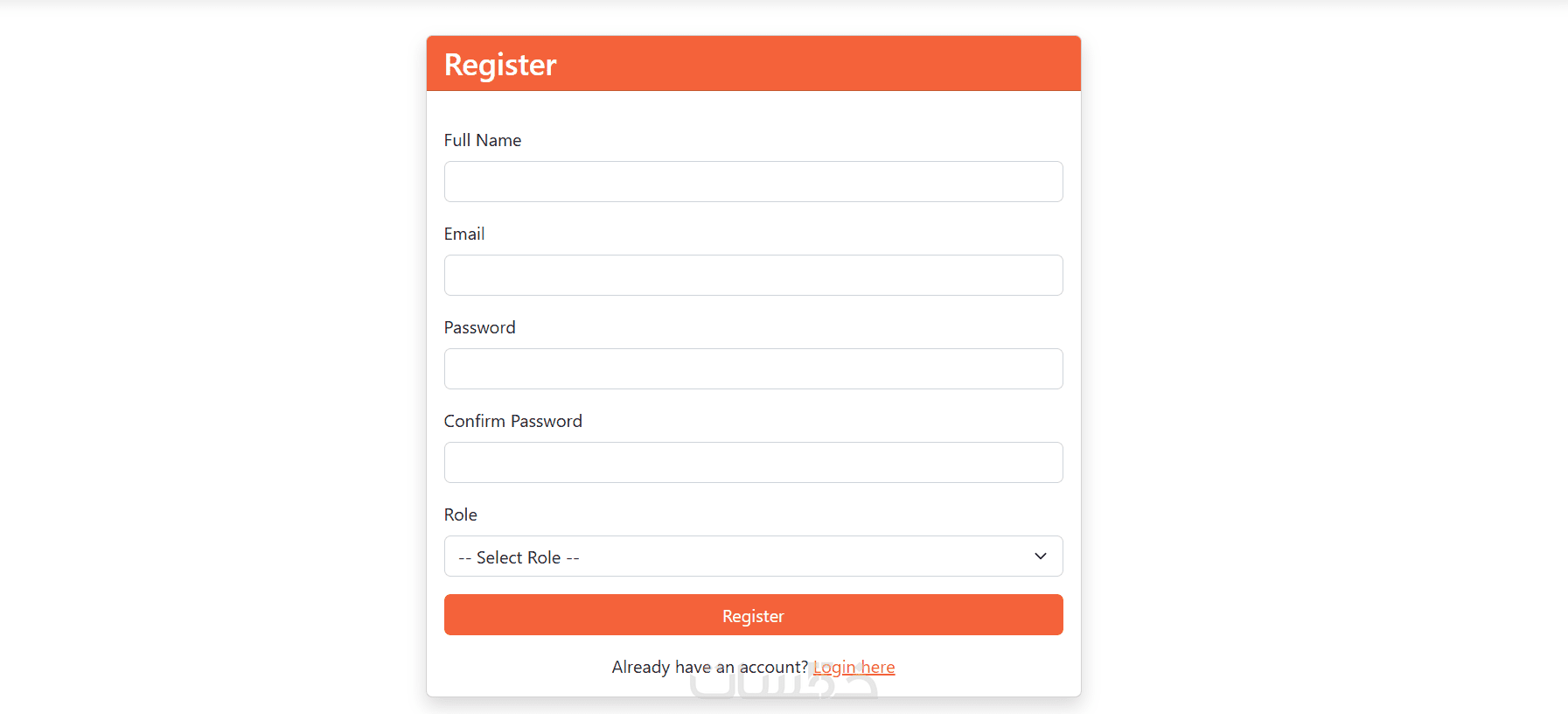
Task: Follow the "Login here" link
Action: point(854,668)
